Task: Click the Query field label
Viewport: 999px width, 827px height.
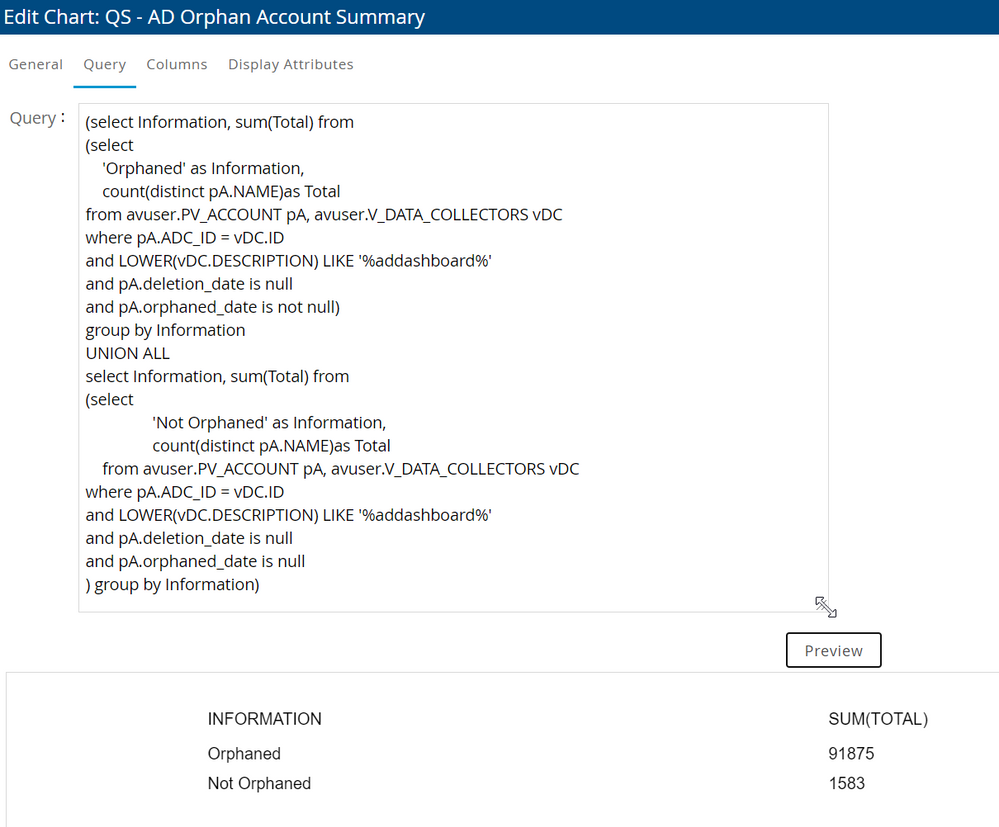Action: point(36,118)
